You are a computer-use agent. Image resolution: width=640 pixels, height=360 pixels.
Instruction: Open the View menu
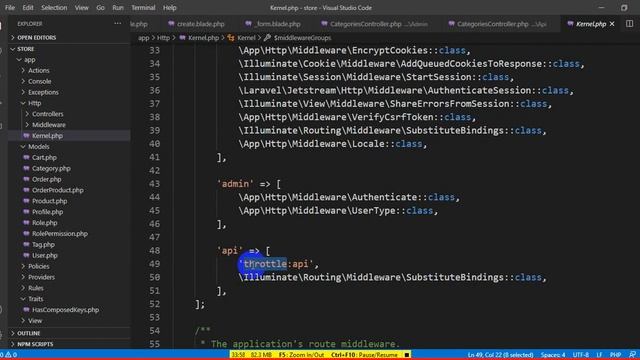[x=81, y=8]
